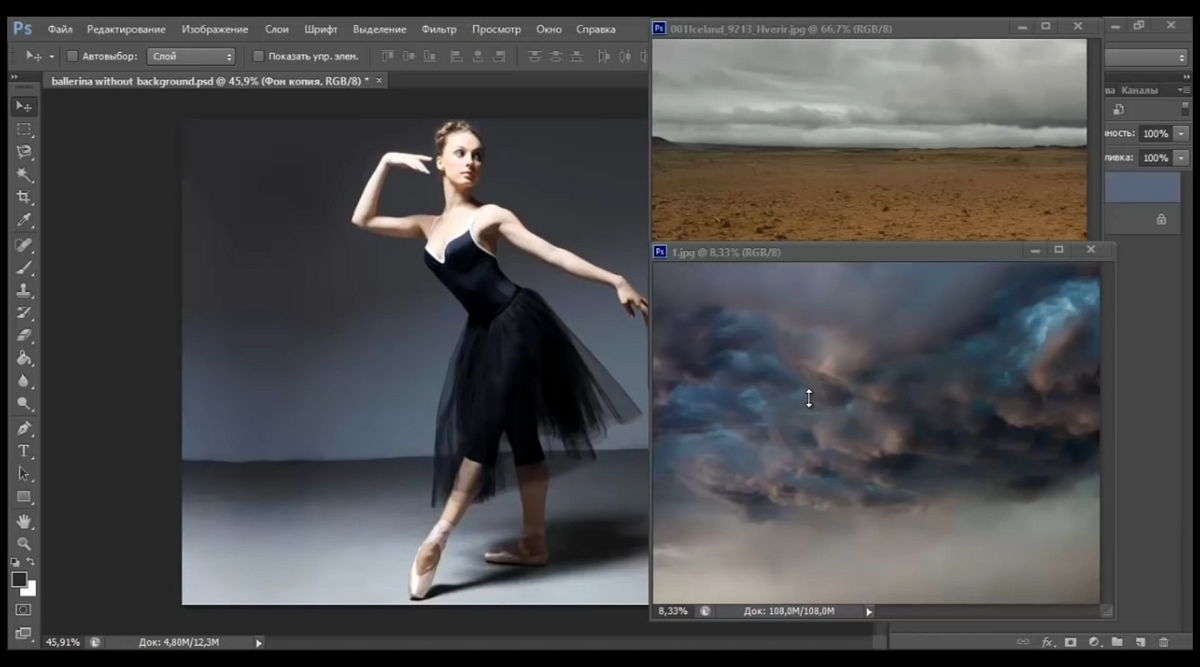Create a new layer group
This screenshot has height=667, width=1200.
[1117, 642]
